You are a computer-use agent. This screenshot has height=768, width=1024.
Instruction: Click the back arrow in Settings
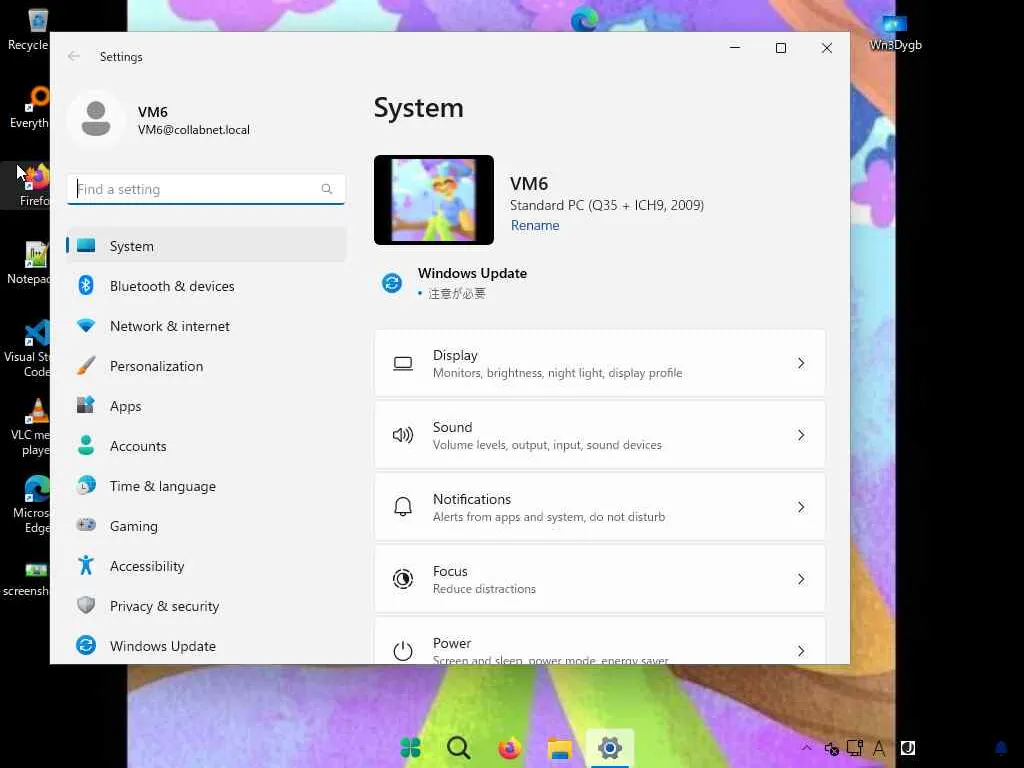[x=74, y=56]
